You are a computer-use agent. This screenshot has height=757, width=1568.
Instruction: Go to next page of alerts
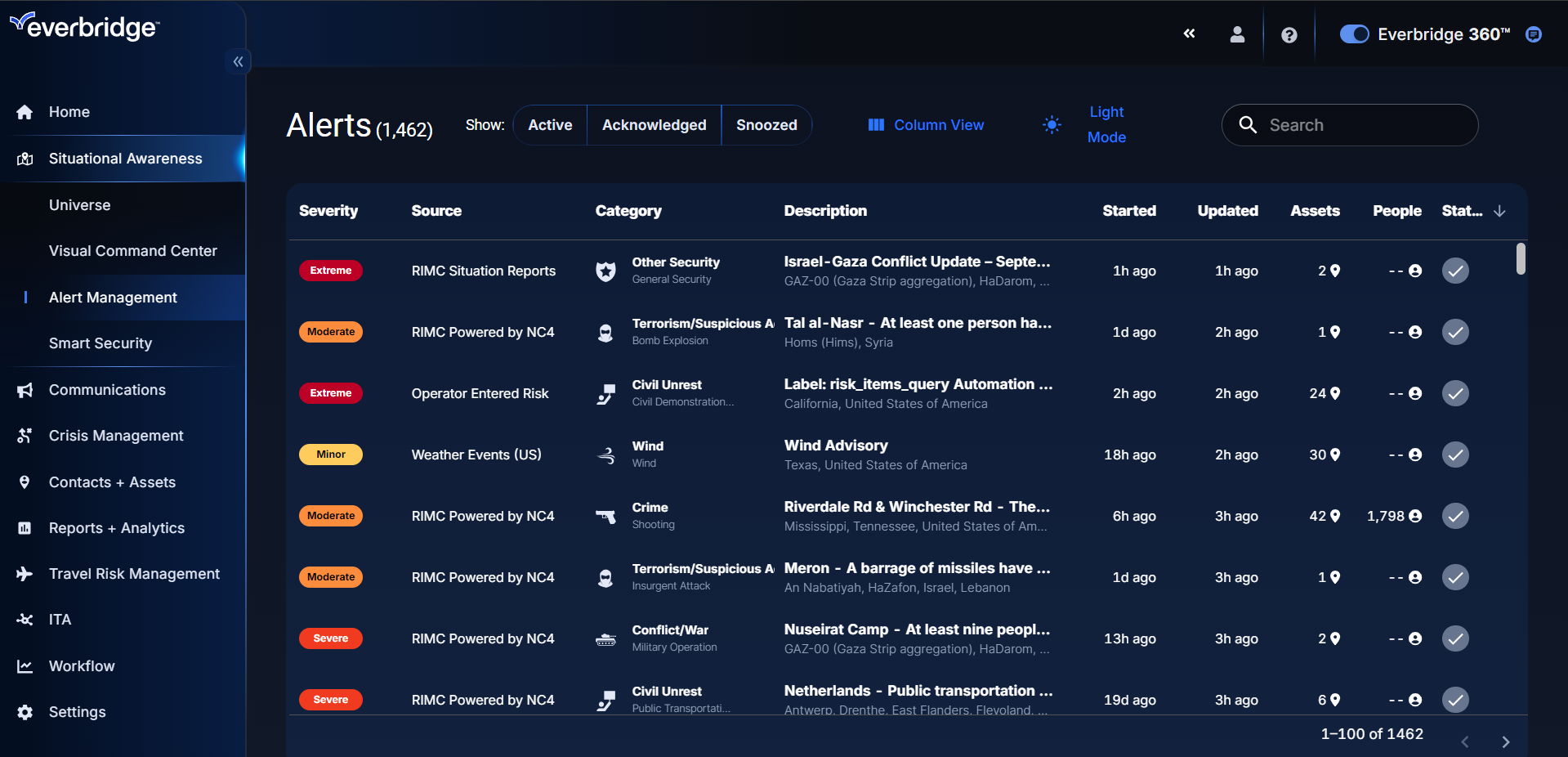click(x=1505, y=741)
